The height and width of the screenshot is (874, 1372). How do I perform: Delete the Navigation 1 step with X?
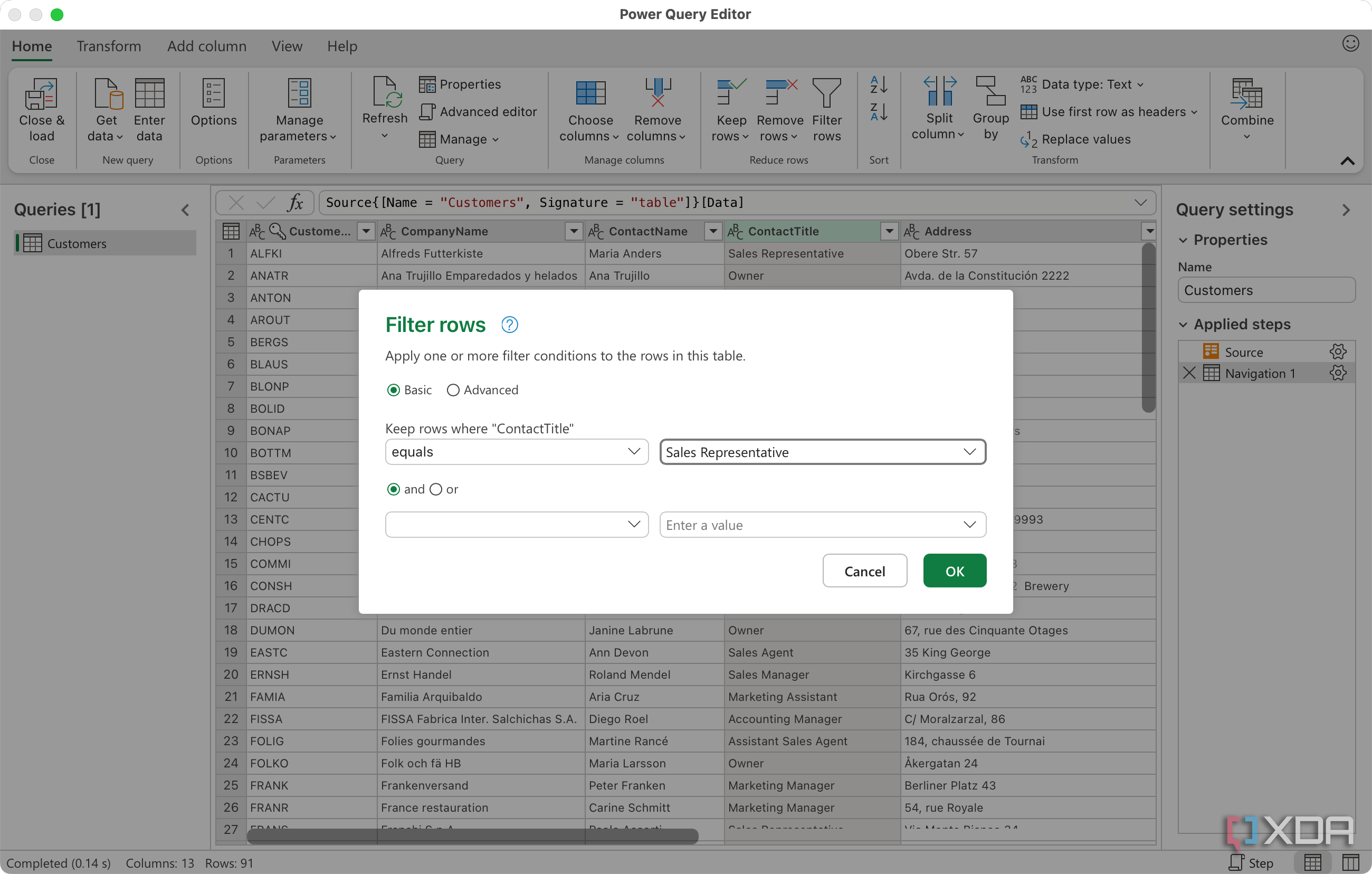(1189, 373)
